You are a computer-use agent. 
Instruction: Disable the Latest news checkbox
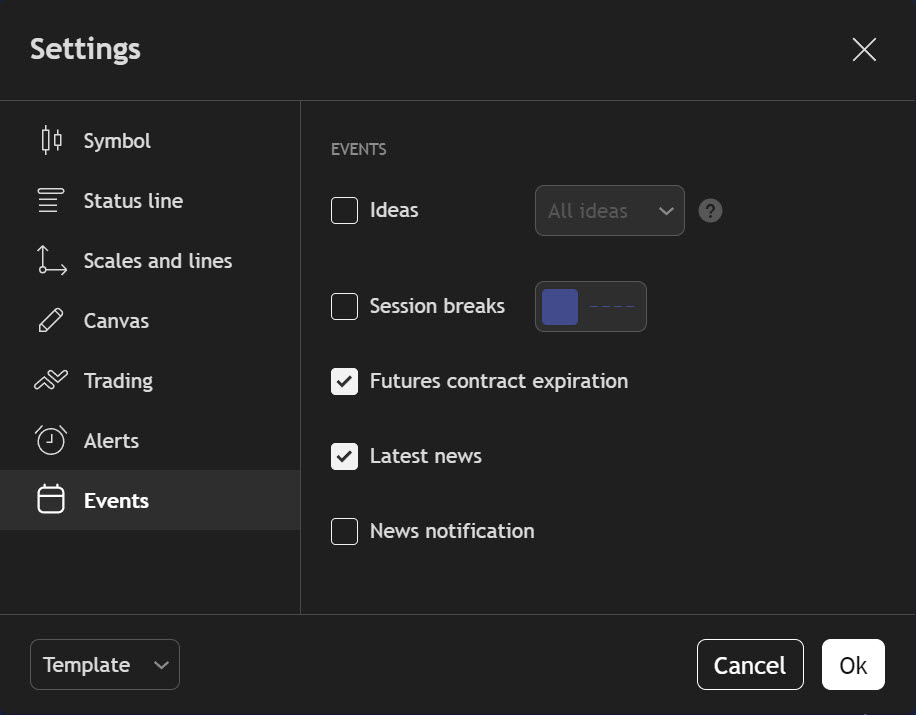(x=344, y=456)
